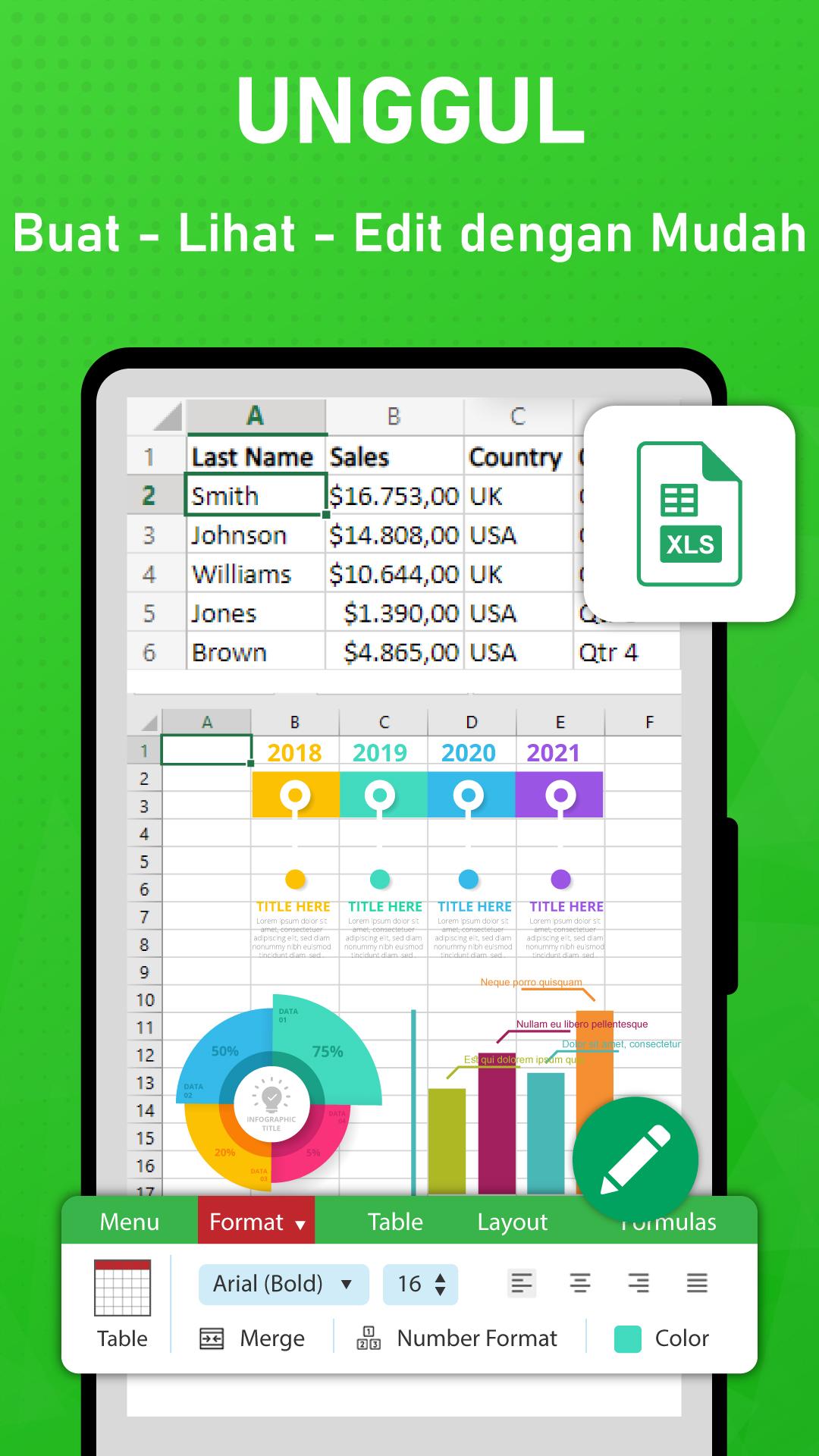Select column A header in upper sheet
Screen dimensions: 819x1456
pos(256,416)
